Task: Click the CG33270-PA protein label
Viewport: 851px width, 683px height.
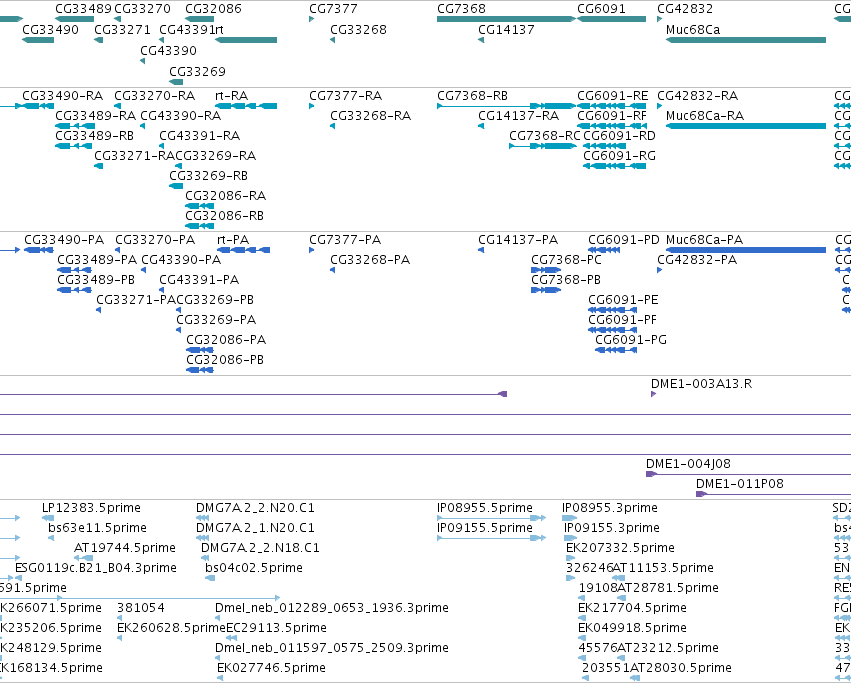Action: point(155,239)
